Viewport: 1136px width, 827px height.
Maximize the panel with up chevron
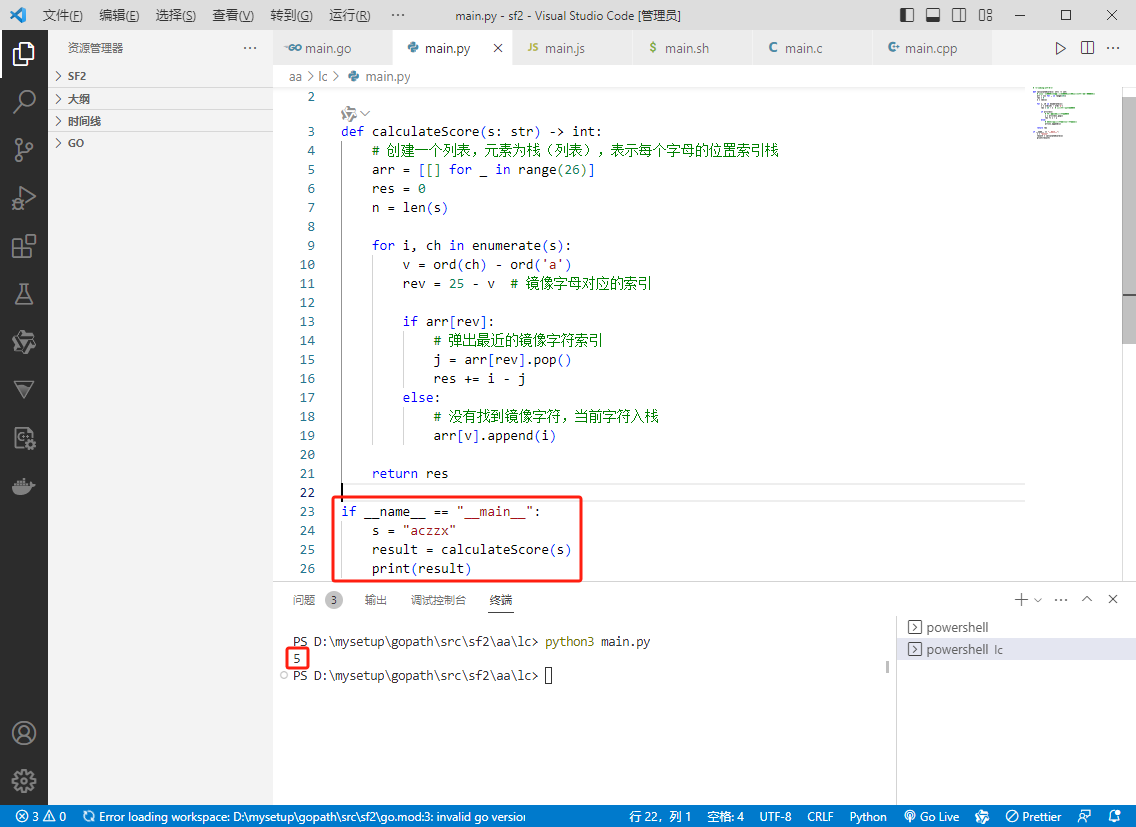click(x=1087, y=599)
